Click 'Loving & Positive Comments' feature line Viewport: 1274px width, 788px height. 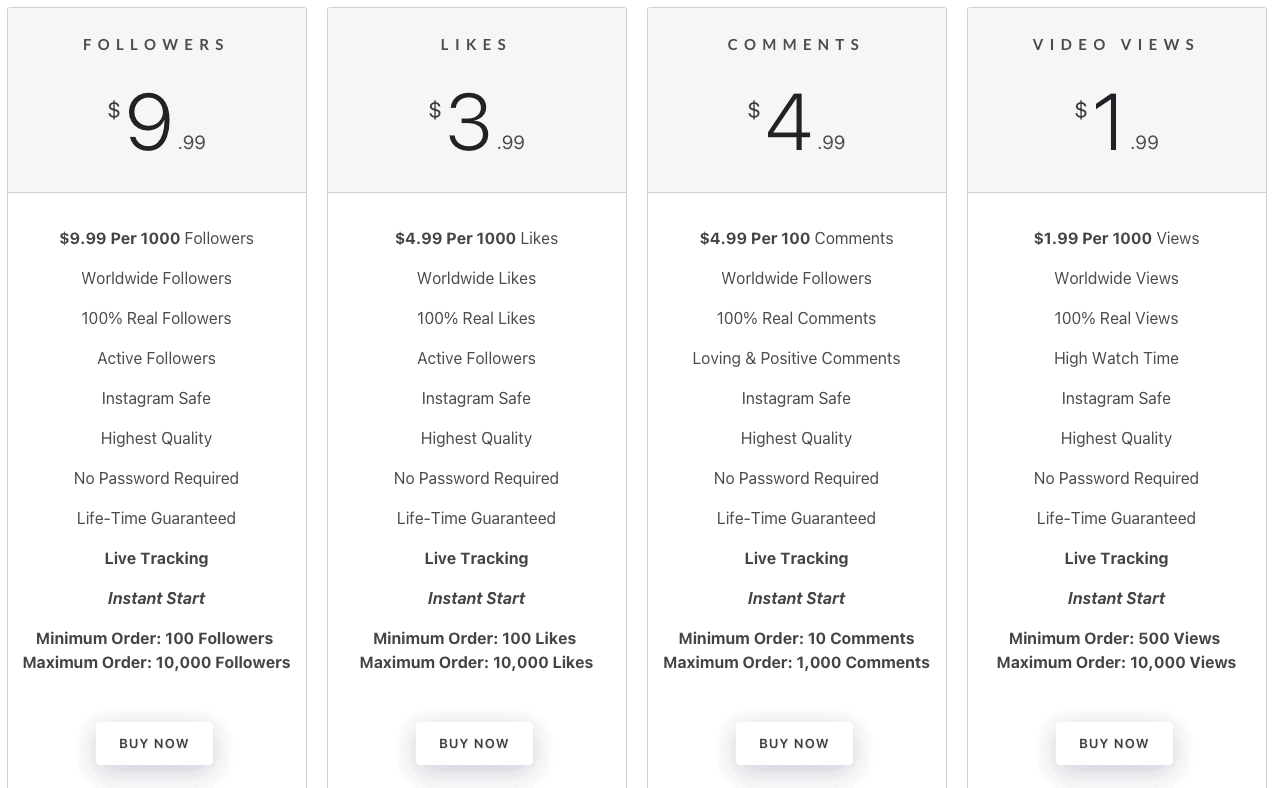(x=796, y=358)
